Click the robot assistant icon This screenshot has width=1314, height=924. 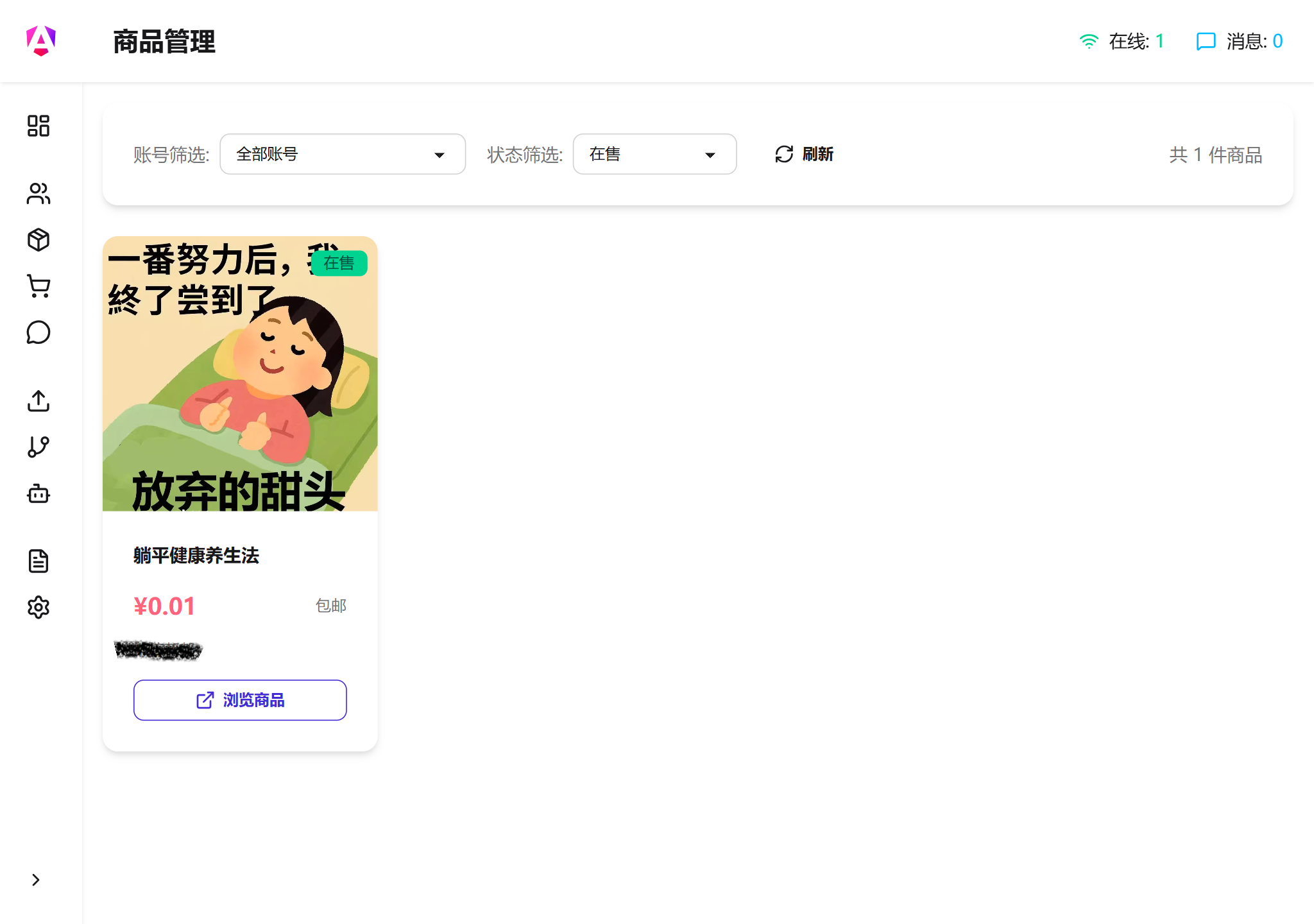38,493
